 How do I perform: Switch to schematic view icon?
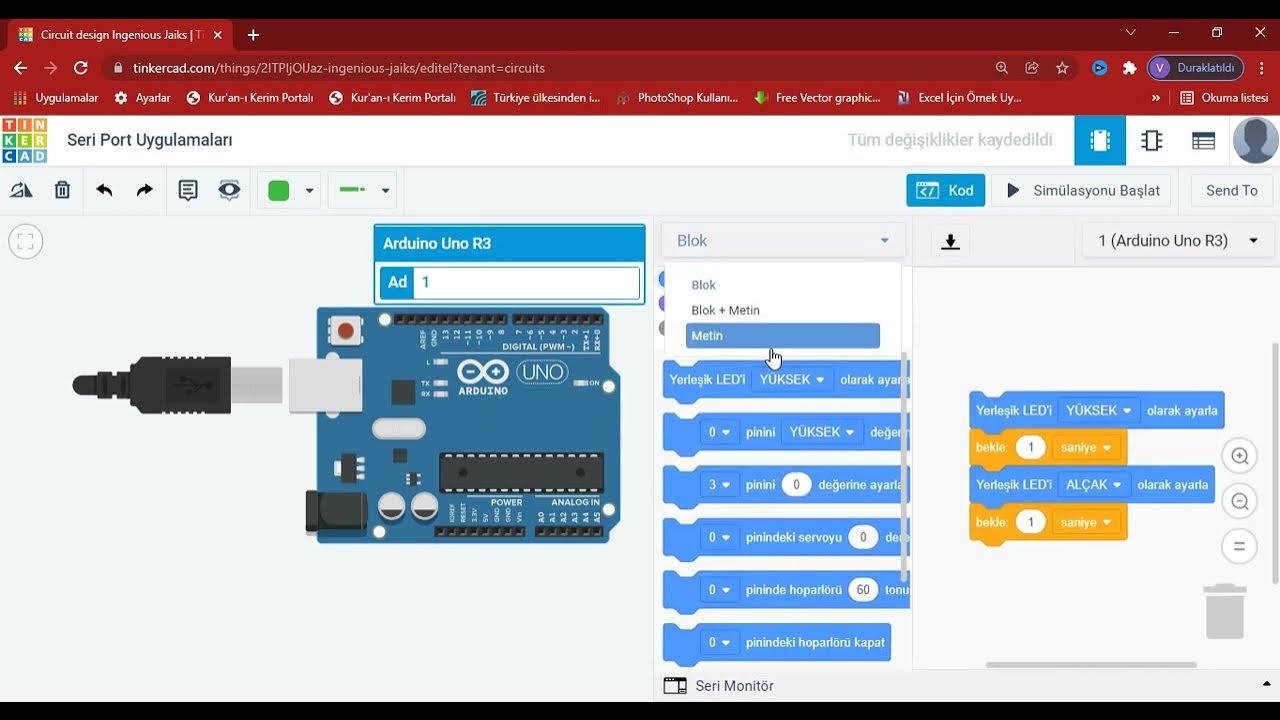(x=1152, y=140)
